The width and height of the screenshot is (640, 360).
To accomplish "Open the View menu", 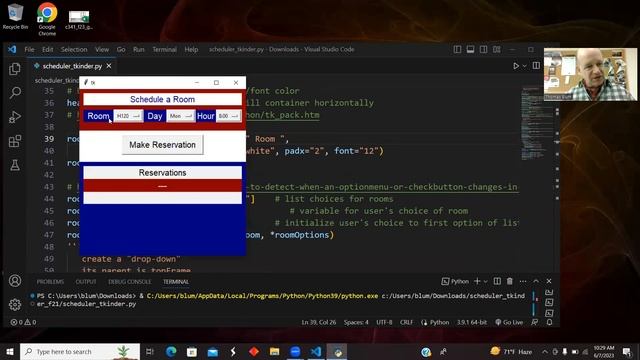I will coord(102,49).
